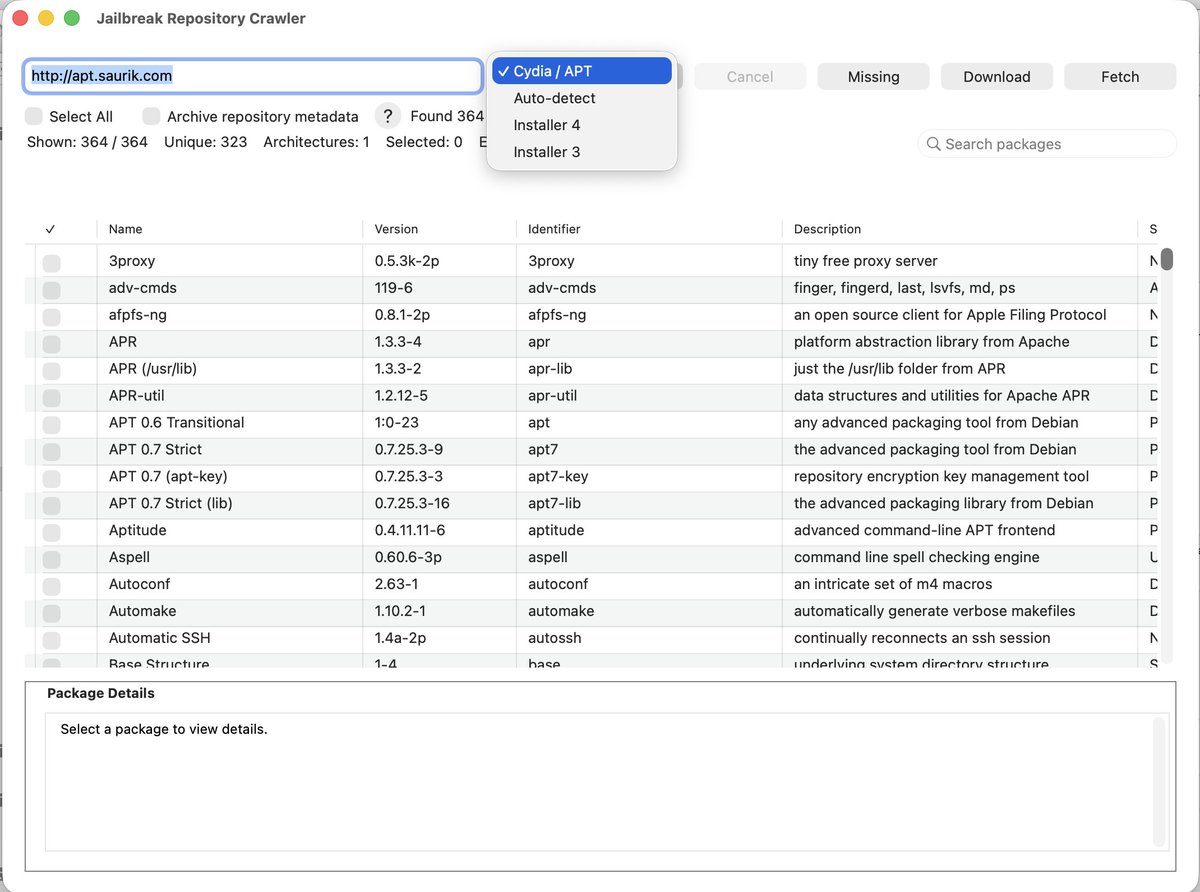Select Cydia / APT in dropdown menu
Viewport: 1200px width, 892px height.
(582, 71)
